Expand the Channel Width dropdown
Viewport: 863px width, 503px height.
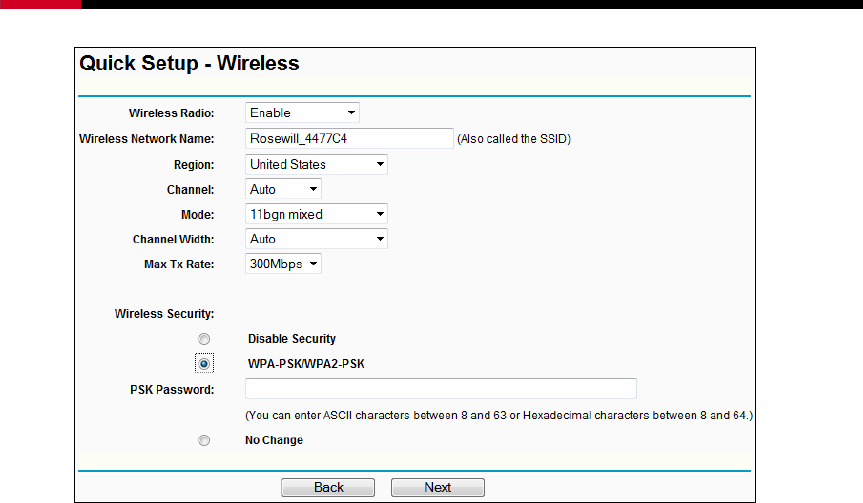pos(316,239)
